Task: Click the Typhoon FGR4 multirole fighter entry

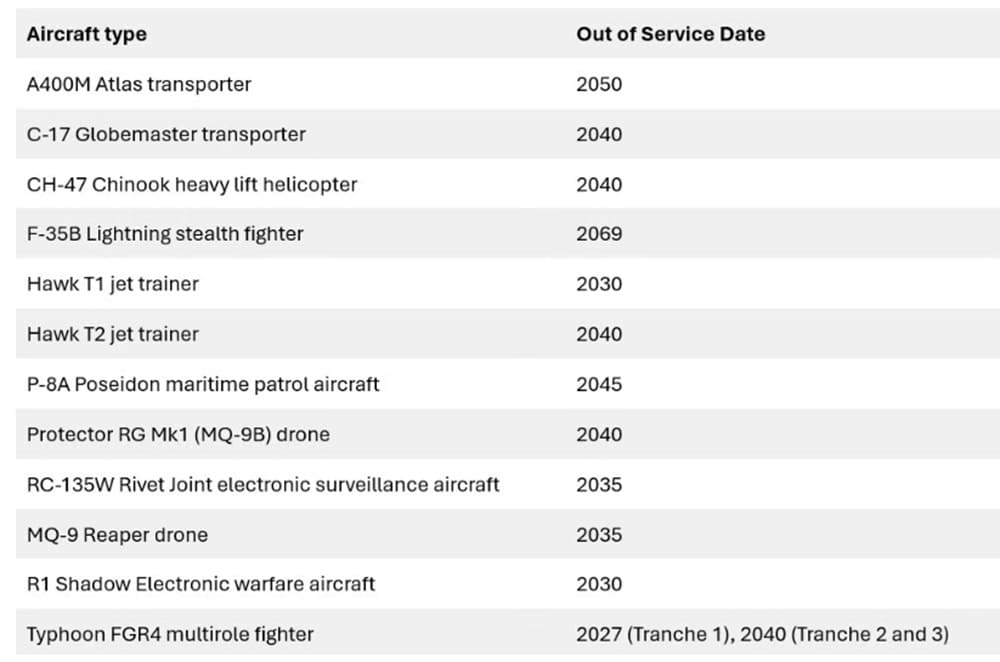Action: tap(170, 634)
